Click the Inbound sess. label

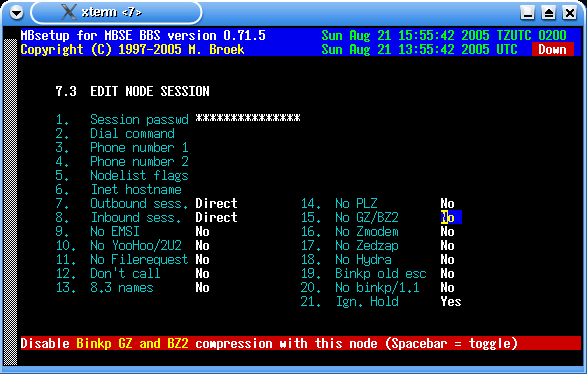(136, 218)
